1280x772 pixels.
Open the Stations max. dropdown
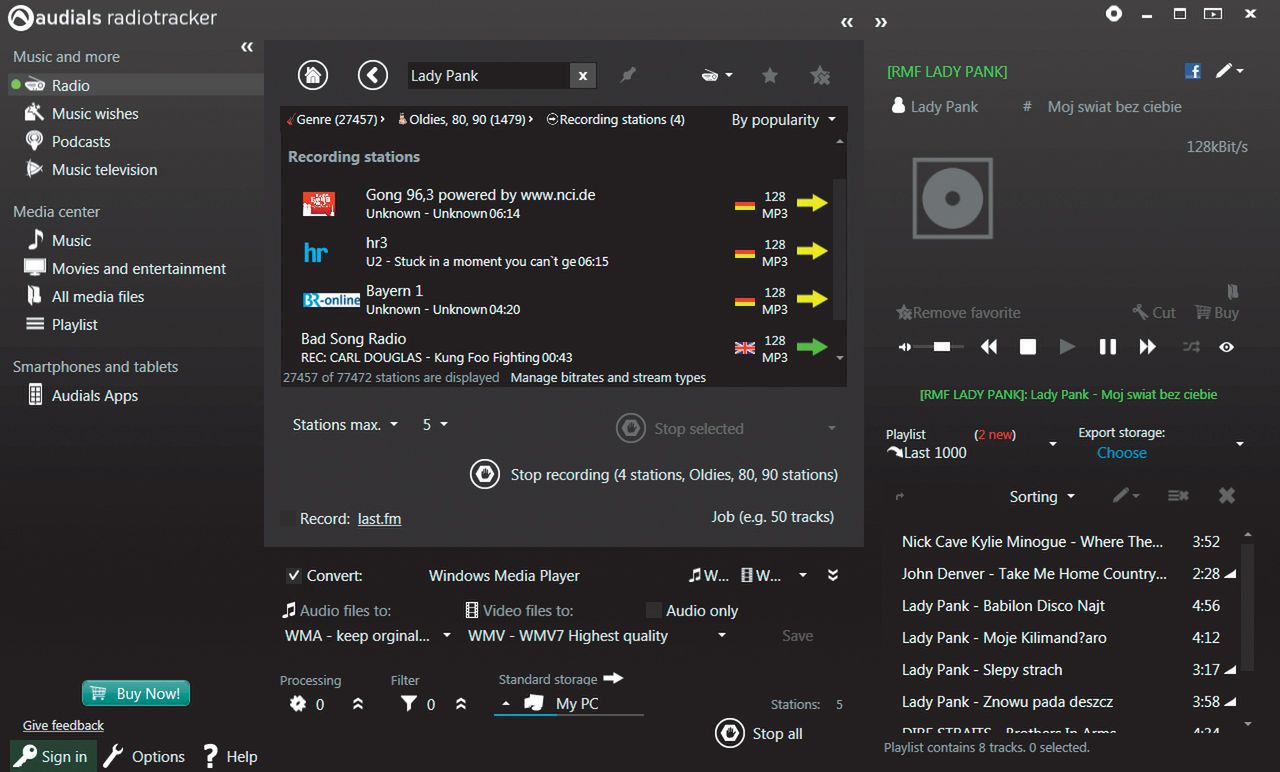pos(345,424)
